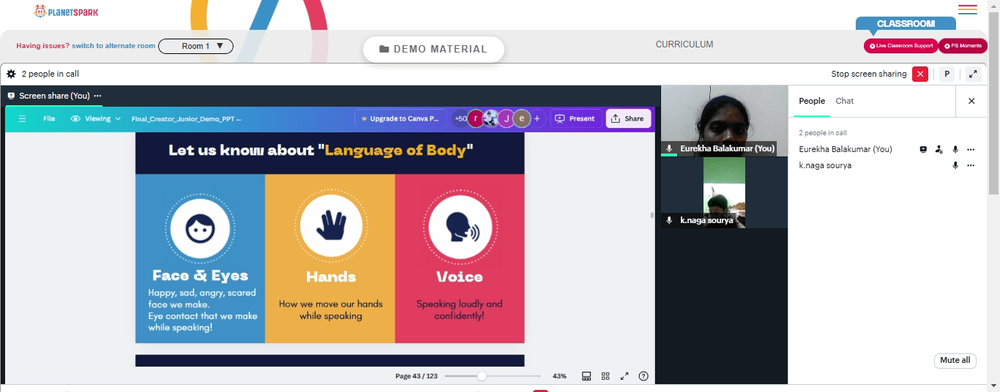Open Canva hamburger menu
Image resolution: width=1000 pixels, height=392 pixels.
click(x=22, y=119)
